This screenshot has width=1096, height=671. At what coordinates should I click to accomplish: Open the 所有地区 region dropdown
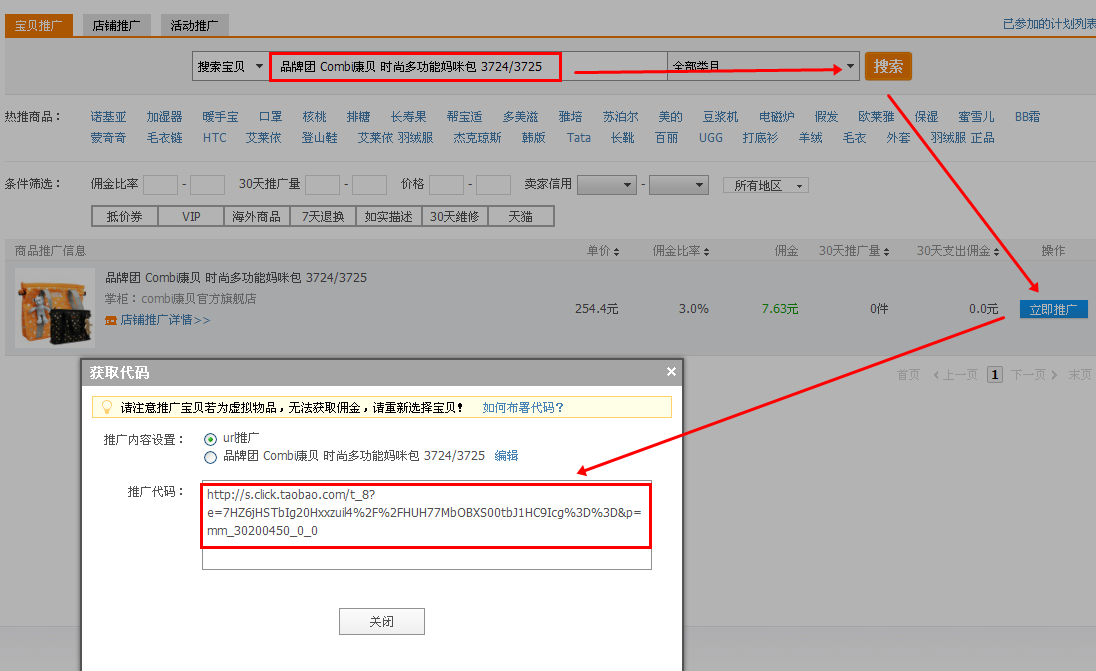point(766,185)
